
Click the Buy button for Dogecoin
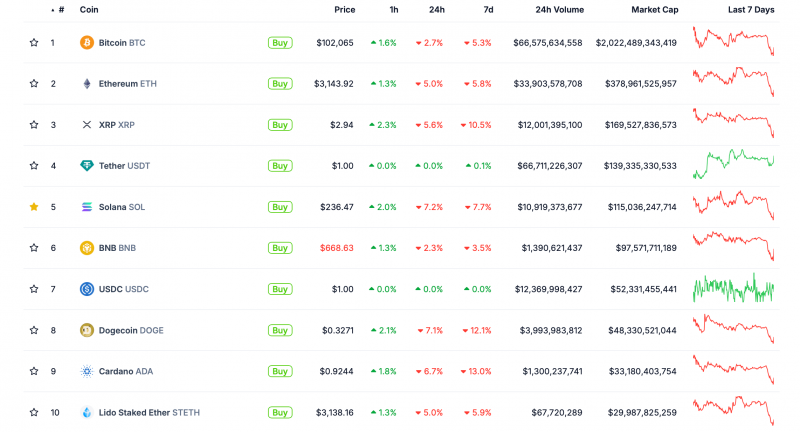tap(280, 330)
